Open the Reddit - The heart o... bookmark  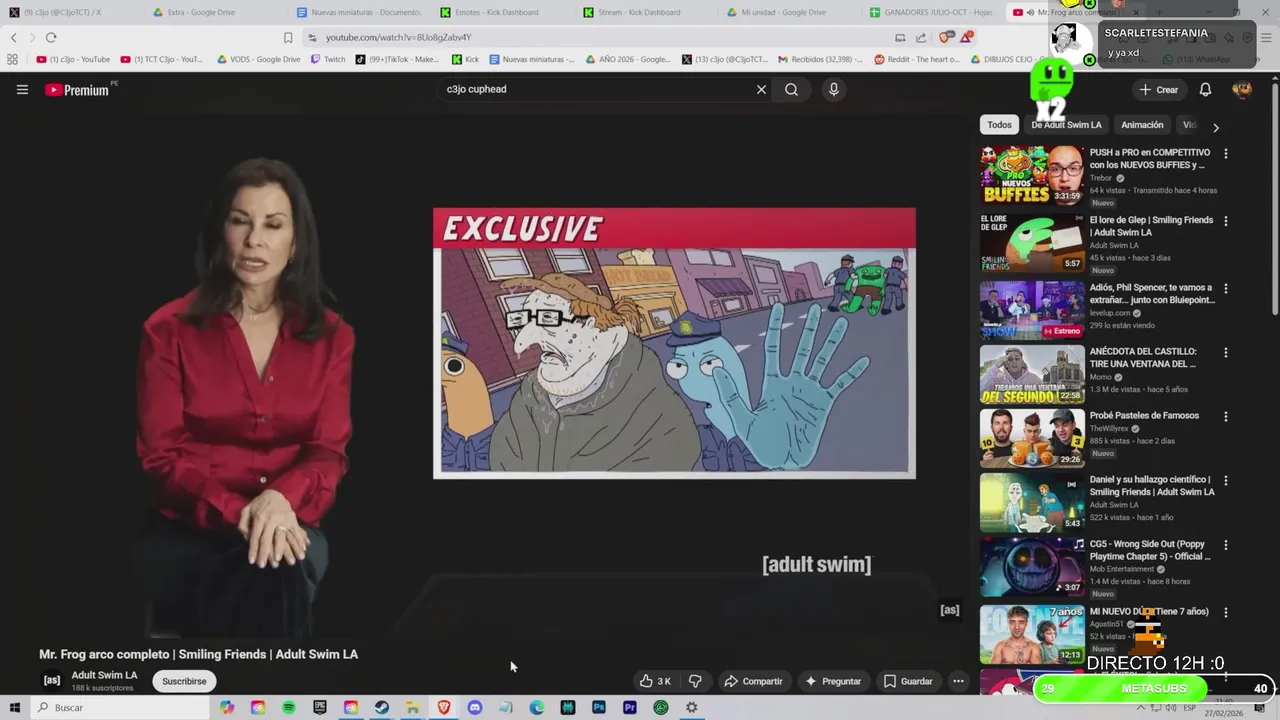click(x=917, y=59)
